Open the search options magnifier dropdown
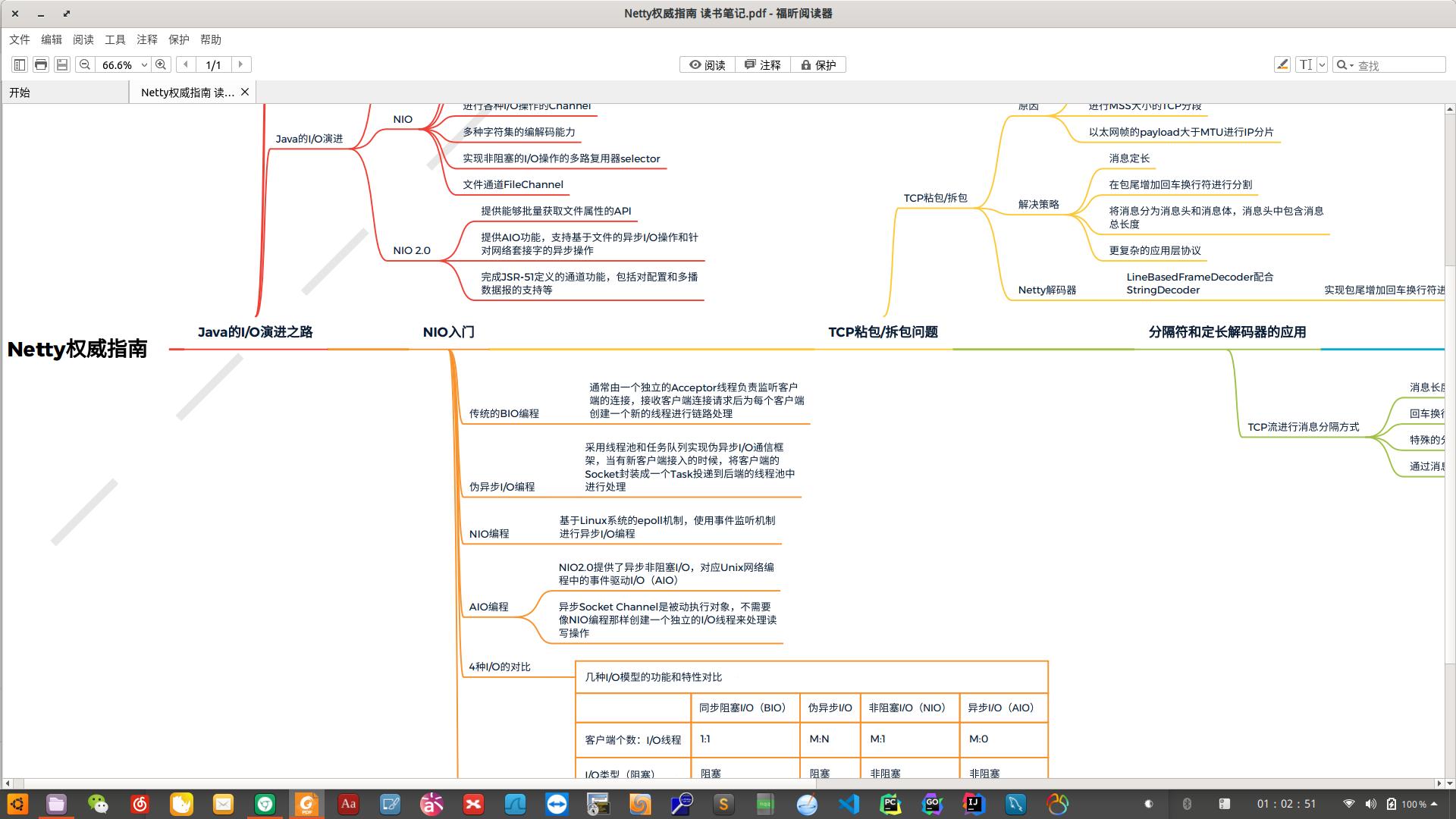This screenshot has height=819, width=1456. pos(1345,65)
